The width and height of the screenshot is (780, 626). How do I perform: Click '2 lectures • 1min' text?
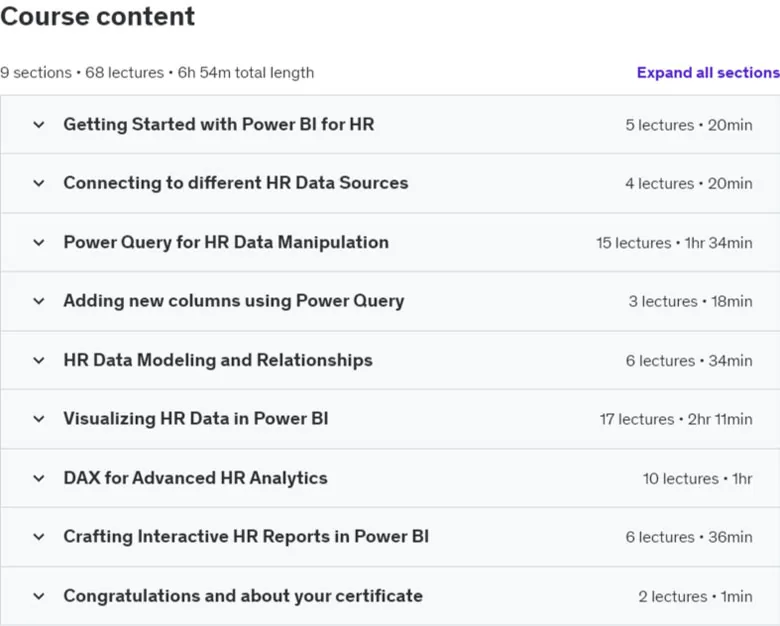[x=695, y=596]
